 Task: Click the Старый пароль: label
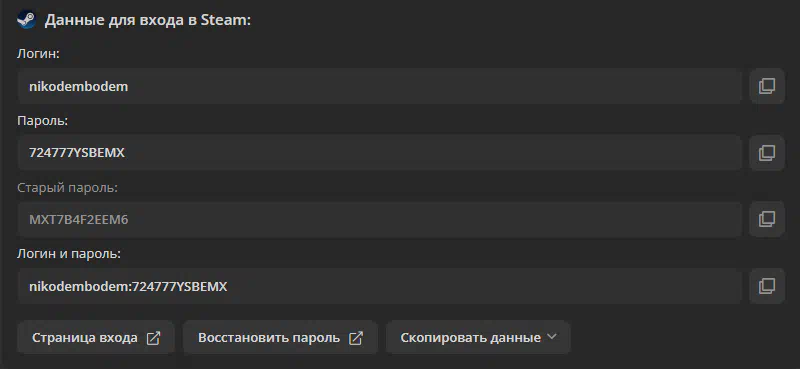click(x=67, y=188)
